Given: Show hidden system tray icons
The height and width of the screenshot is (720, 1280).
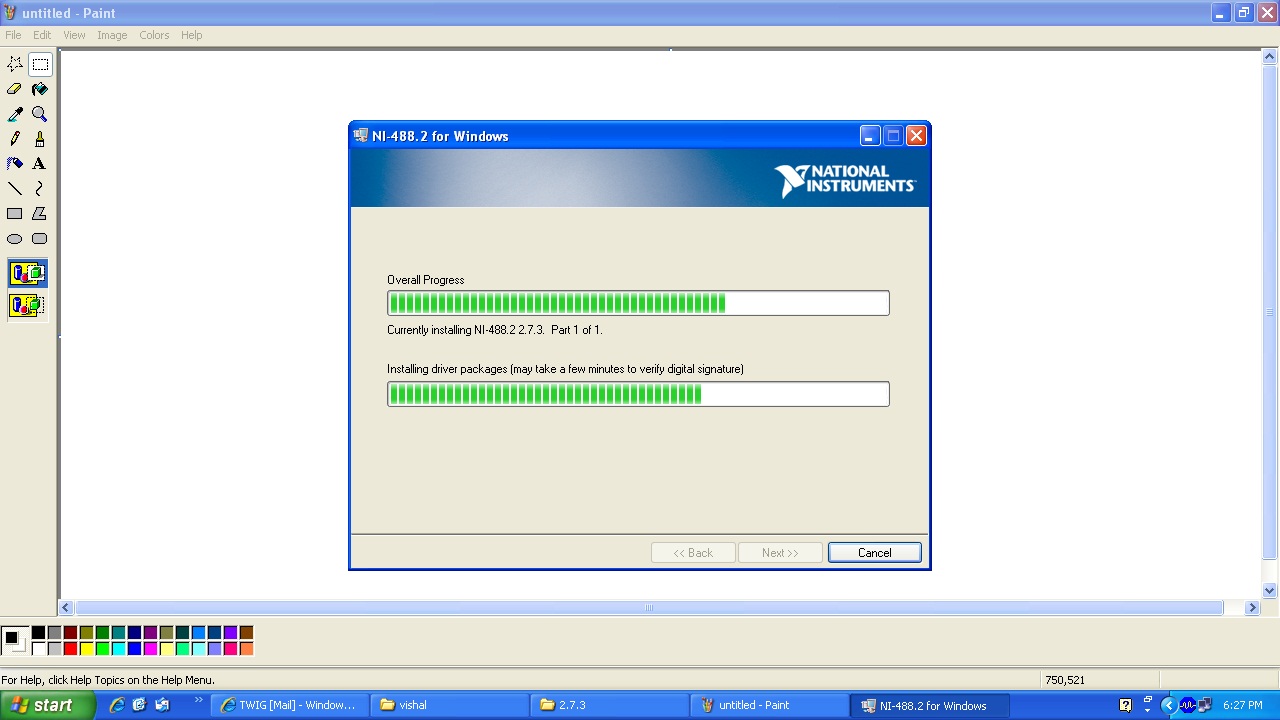Looking at the screenshot, I should [1168, 705].
